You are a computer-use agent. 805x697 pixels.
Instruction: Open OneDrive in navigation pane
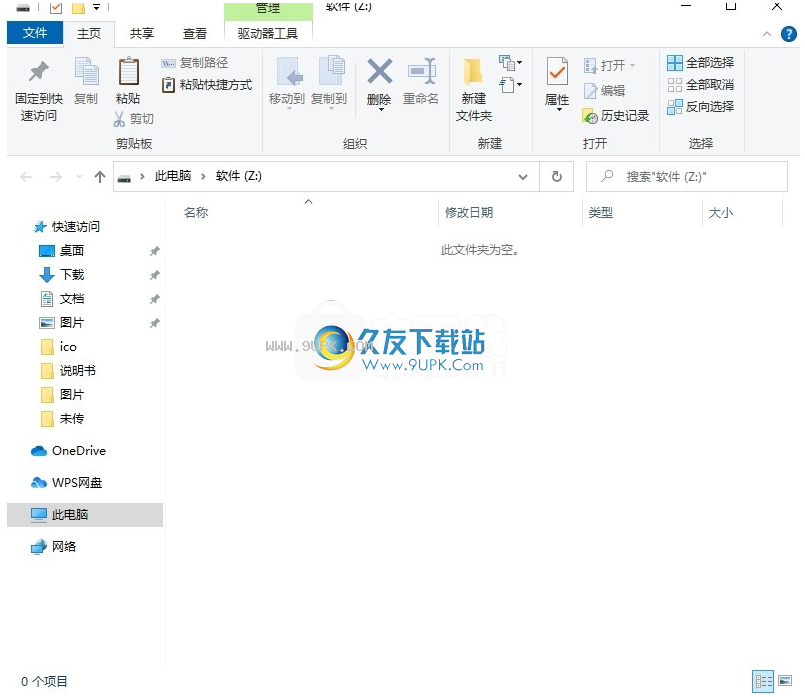point(68,451)
